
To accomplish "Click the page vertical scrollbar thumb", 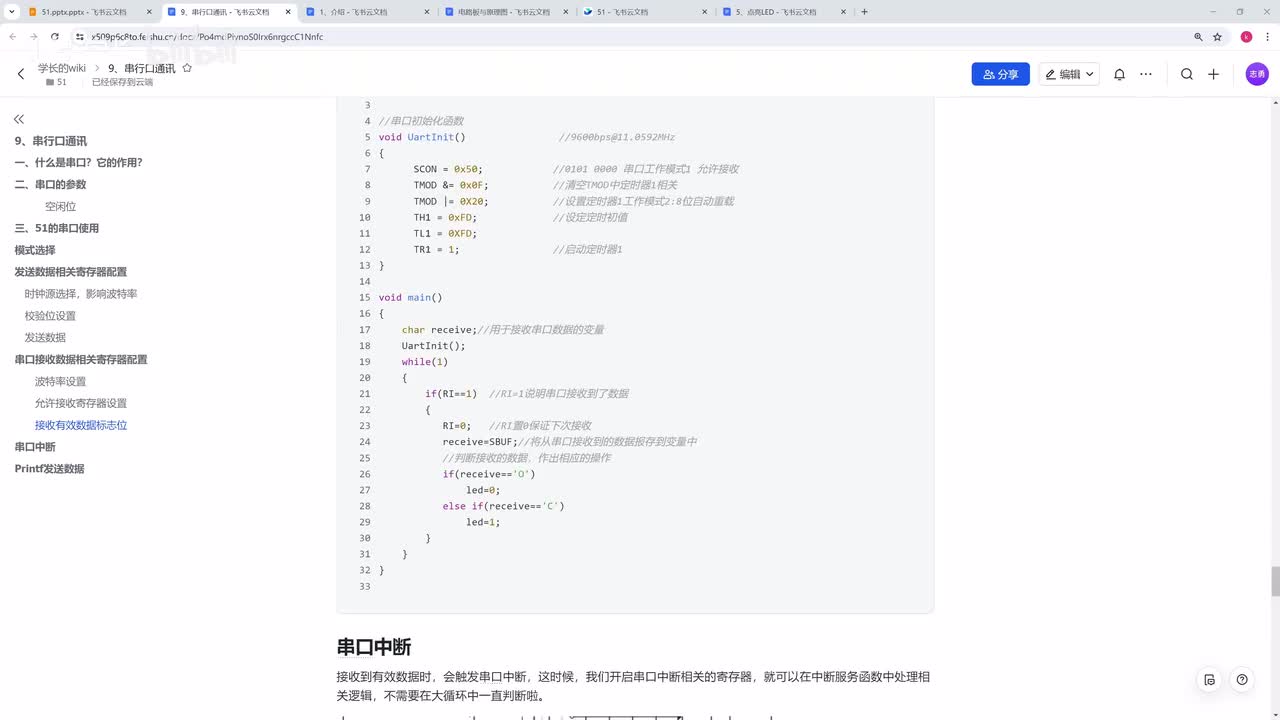I will [x=1275, y=581].
